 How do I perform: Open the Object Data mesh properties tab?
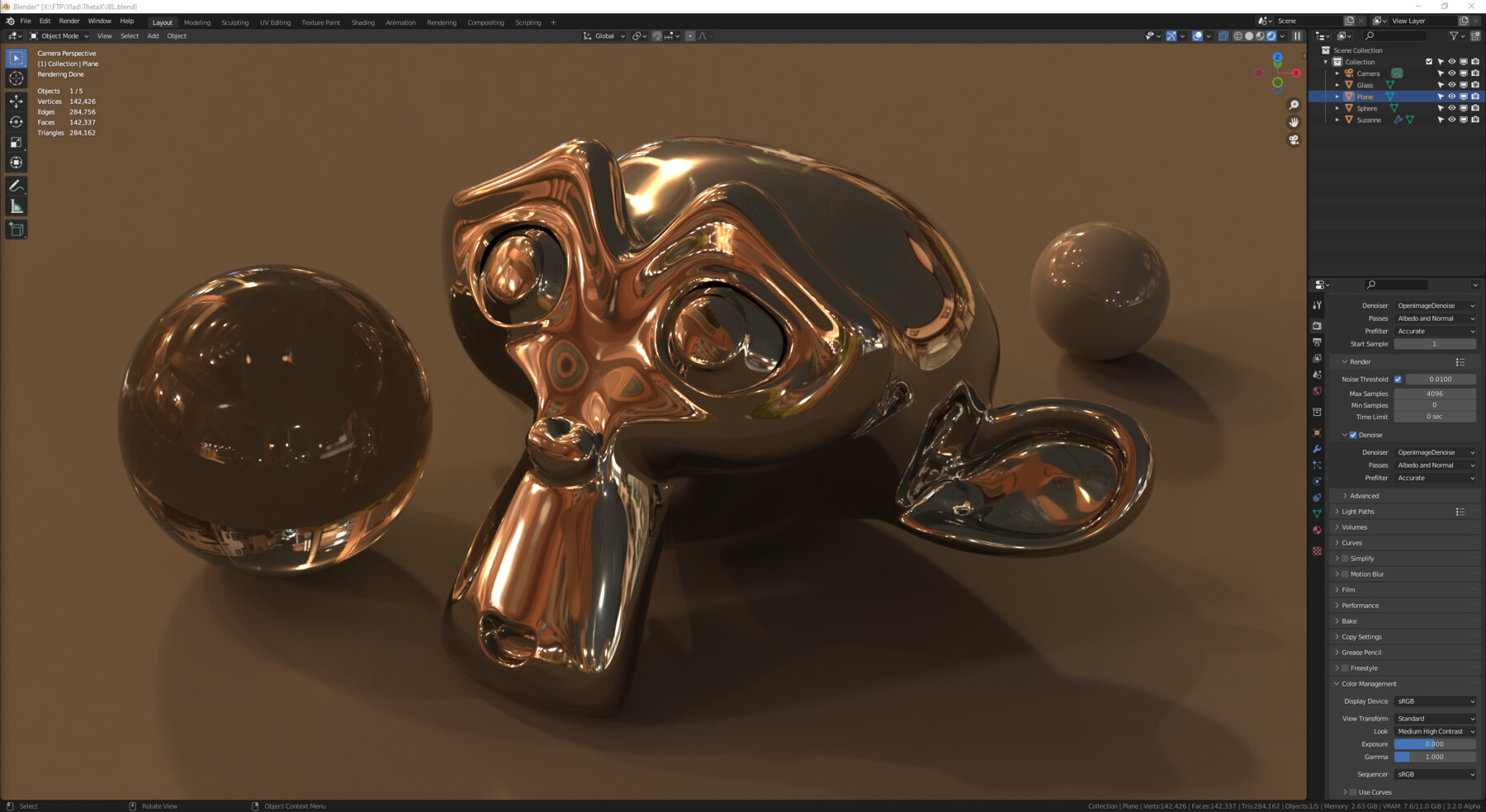pyautogui.click(x=1317, y=513)
